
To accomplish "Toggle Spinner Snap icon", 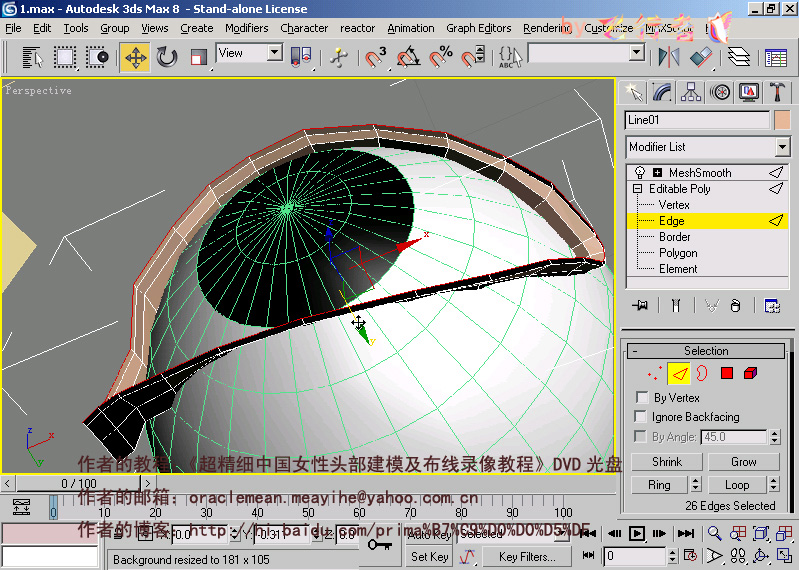I will 472,57.
